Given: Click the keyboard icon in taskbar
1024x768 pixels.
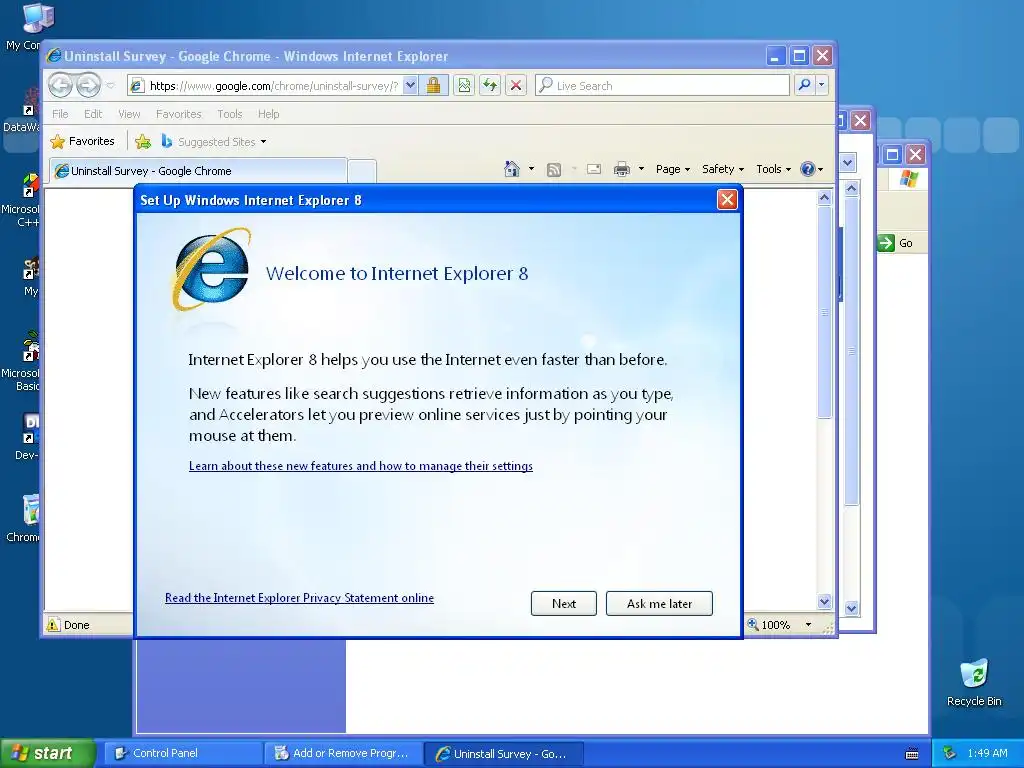Looking at the screenshot, I should (912, 754).
